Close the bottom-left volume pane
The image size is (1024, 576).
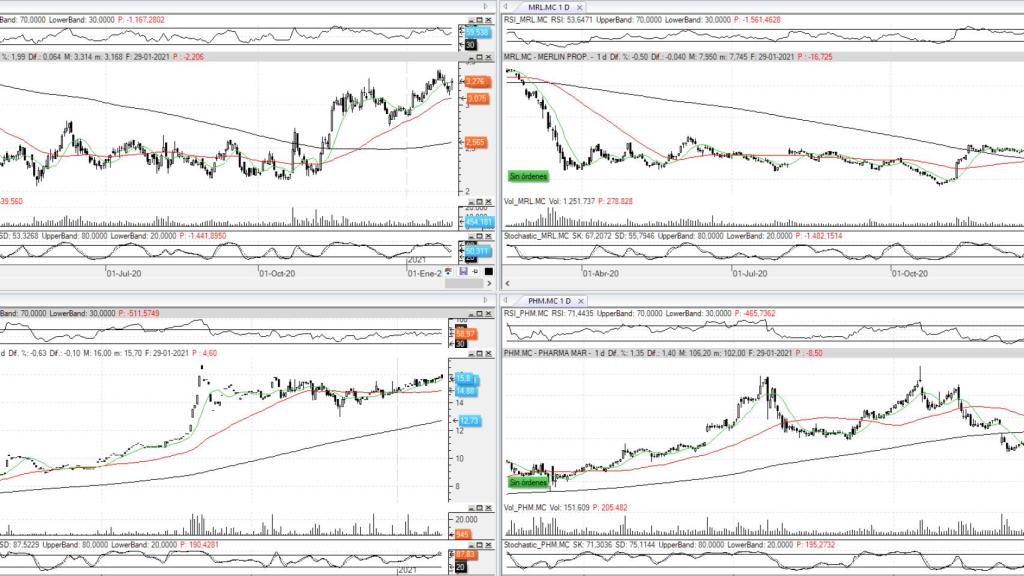487,507
